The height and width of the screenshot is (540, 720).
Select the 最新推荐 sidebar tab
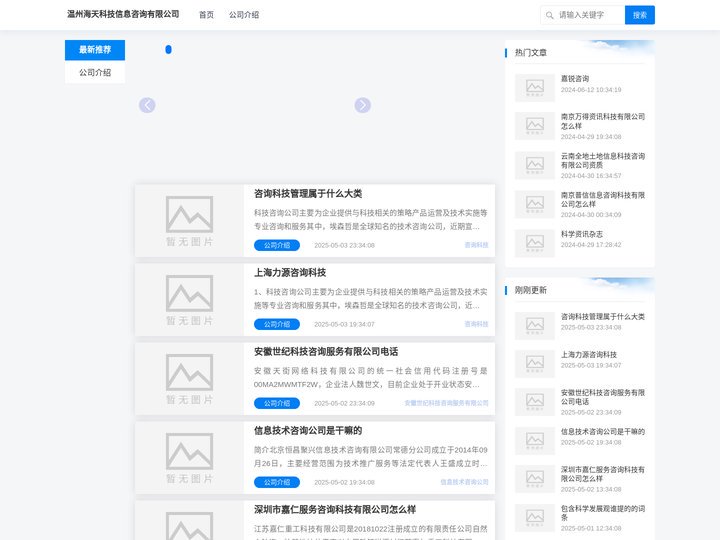(x=95, y=50)
